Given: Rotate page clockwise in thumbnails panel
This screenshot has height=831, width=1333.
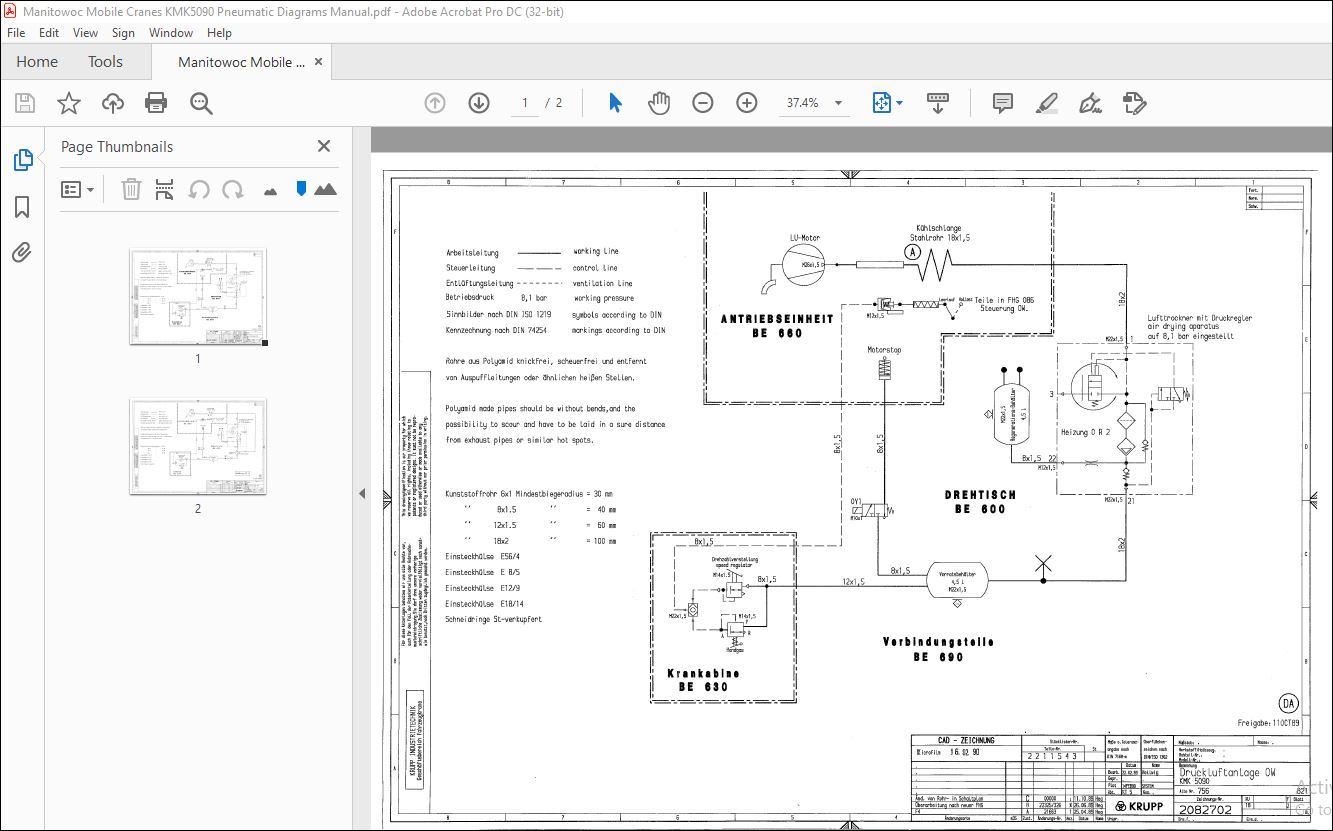Looking at the screenshot, I should [x=233, y=189].
